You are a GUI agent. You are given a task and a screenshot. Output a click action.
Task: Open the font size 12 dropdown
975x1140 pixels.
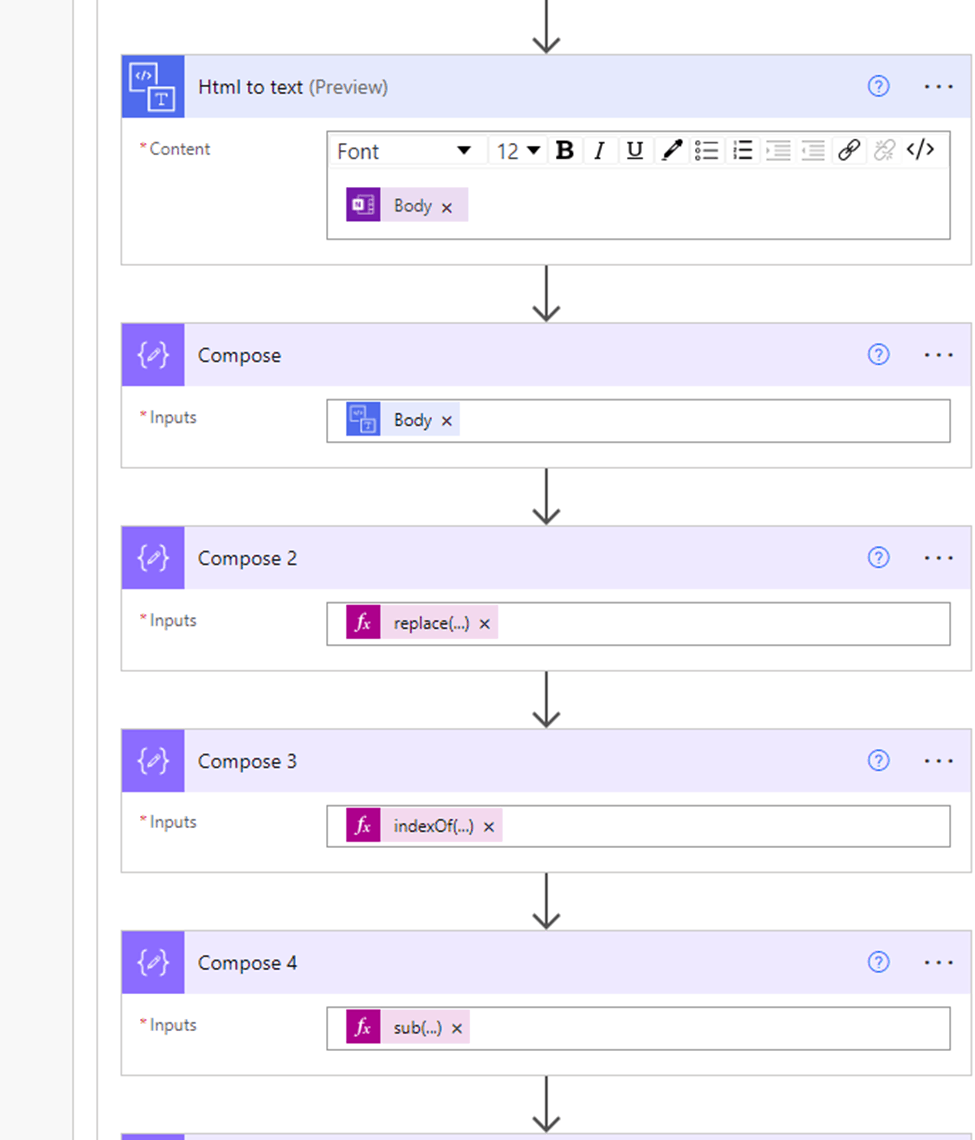tap(517, 150)
